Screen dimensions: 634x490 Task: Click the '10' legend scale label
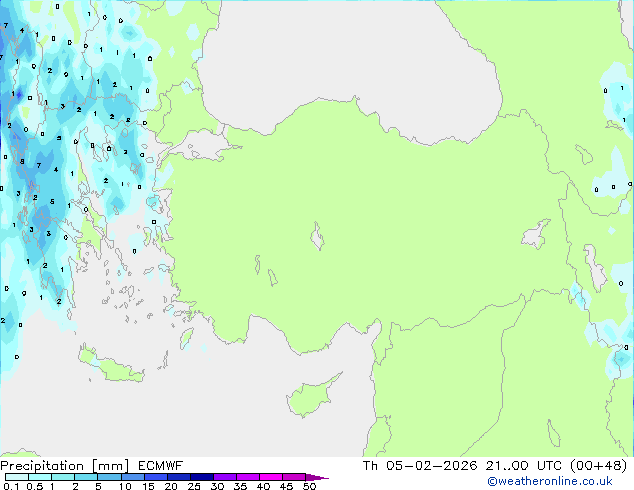(x=125, y=486)
